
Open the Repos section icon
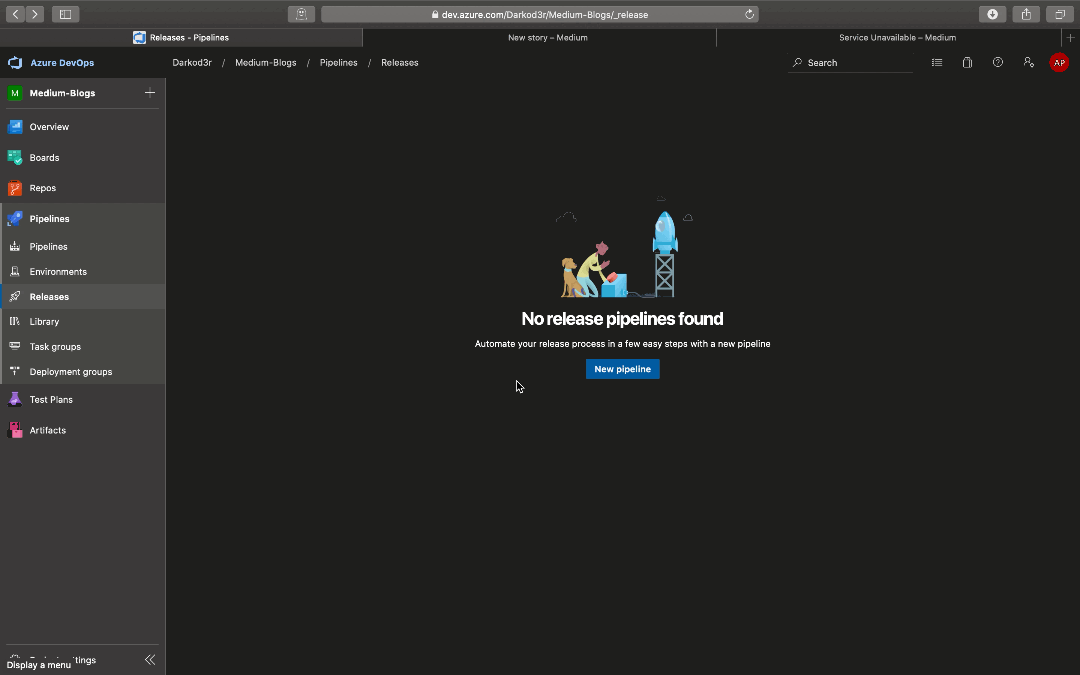14,188
